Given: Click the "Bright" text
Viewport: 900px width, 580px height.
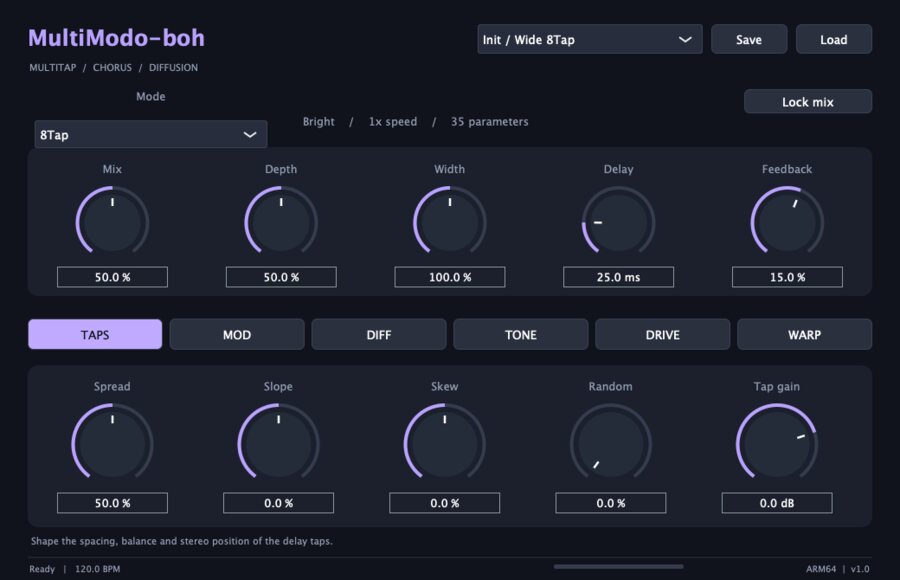Looking at the screenshot, I should [319, 122].
